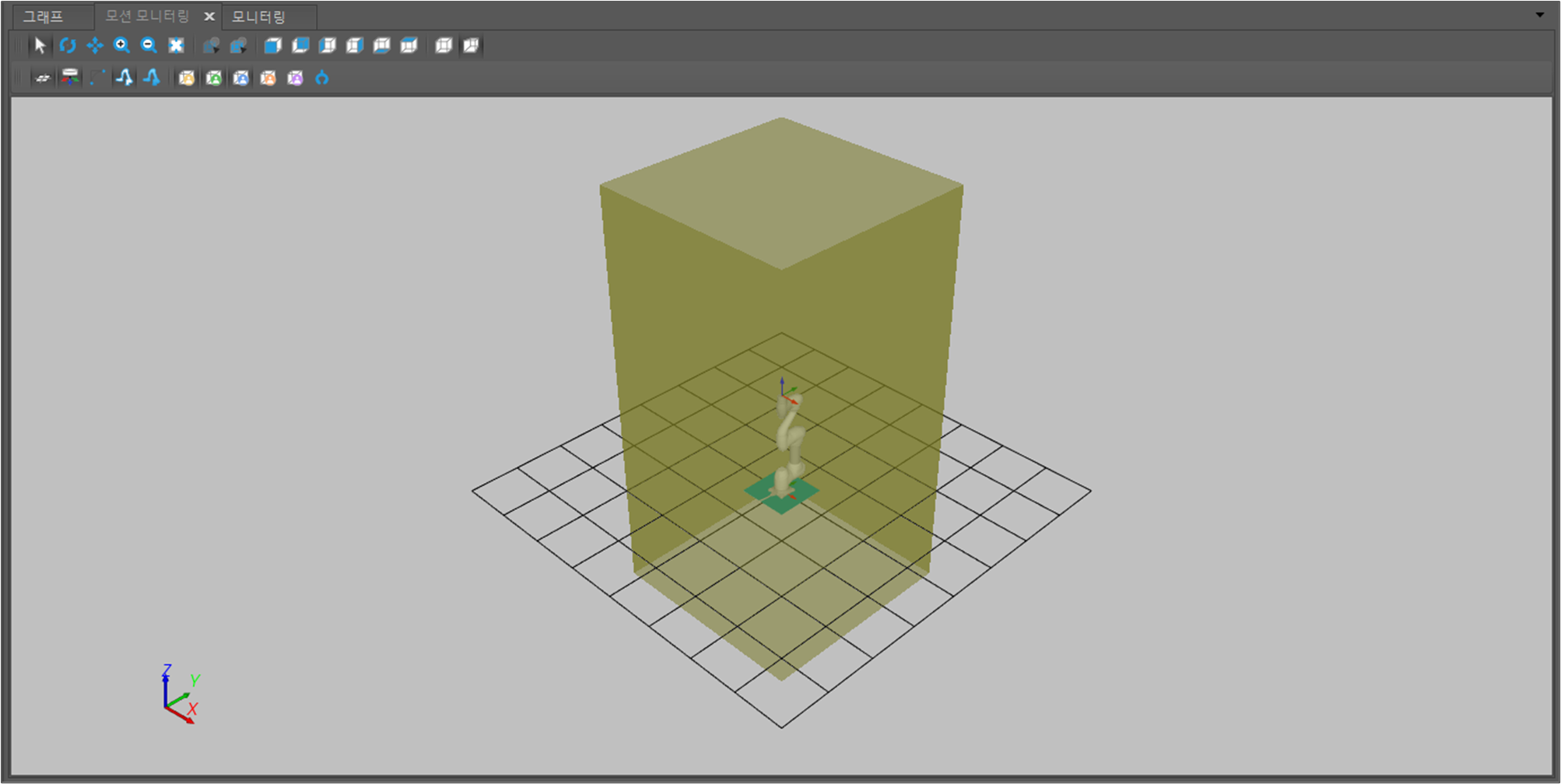Select the solid cube view mode
This screenshot has width=1561, height=784.
(272, 46)
